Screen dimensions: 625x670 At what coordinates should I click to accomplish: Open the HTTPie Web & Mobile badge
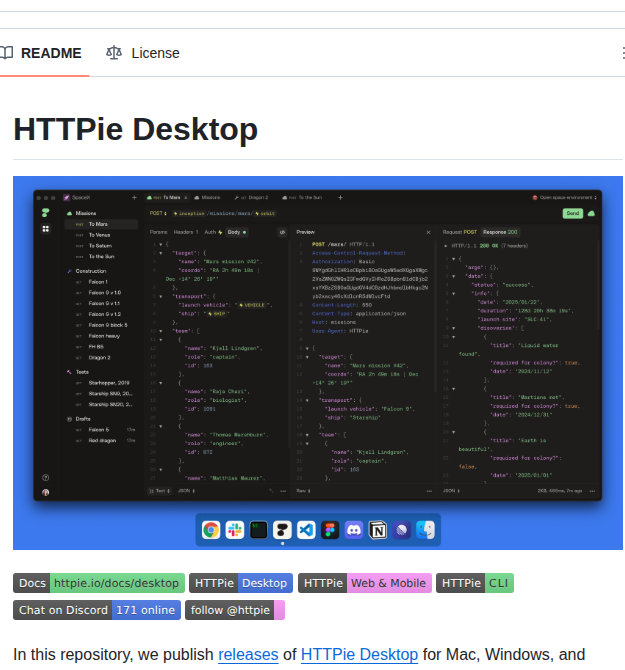pyautogui.click(x=365, y=583)
